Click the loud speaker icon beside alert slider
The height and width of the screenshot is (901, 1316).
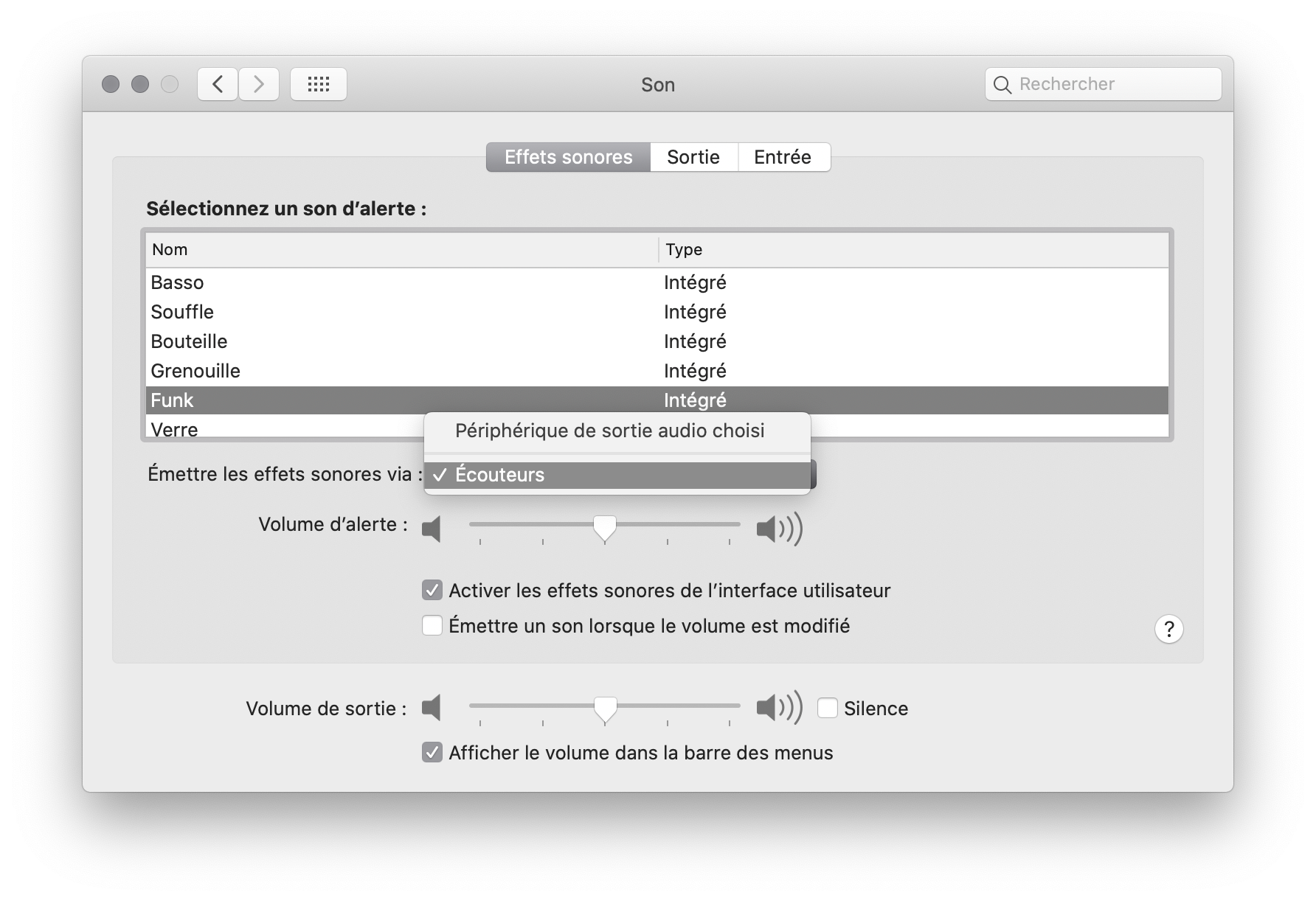pyautogui.click(x=779, y=529)
